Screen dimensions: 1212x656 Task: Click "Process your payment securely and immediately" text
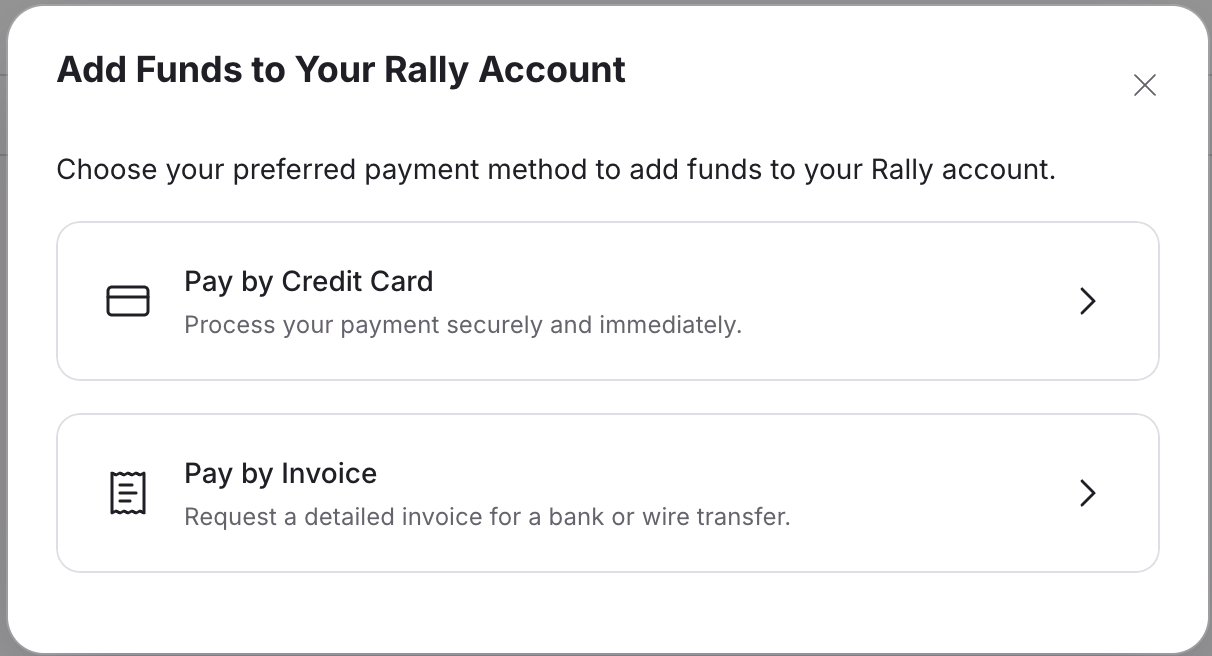[462, 325]
